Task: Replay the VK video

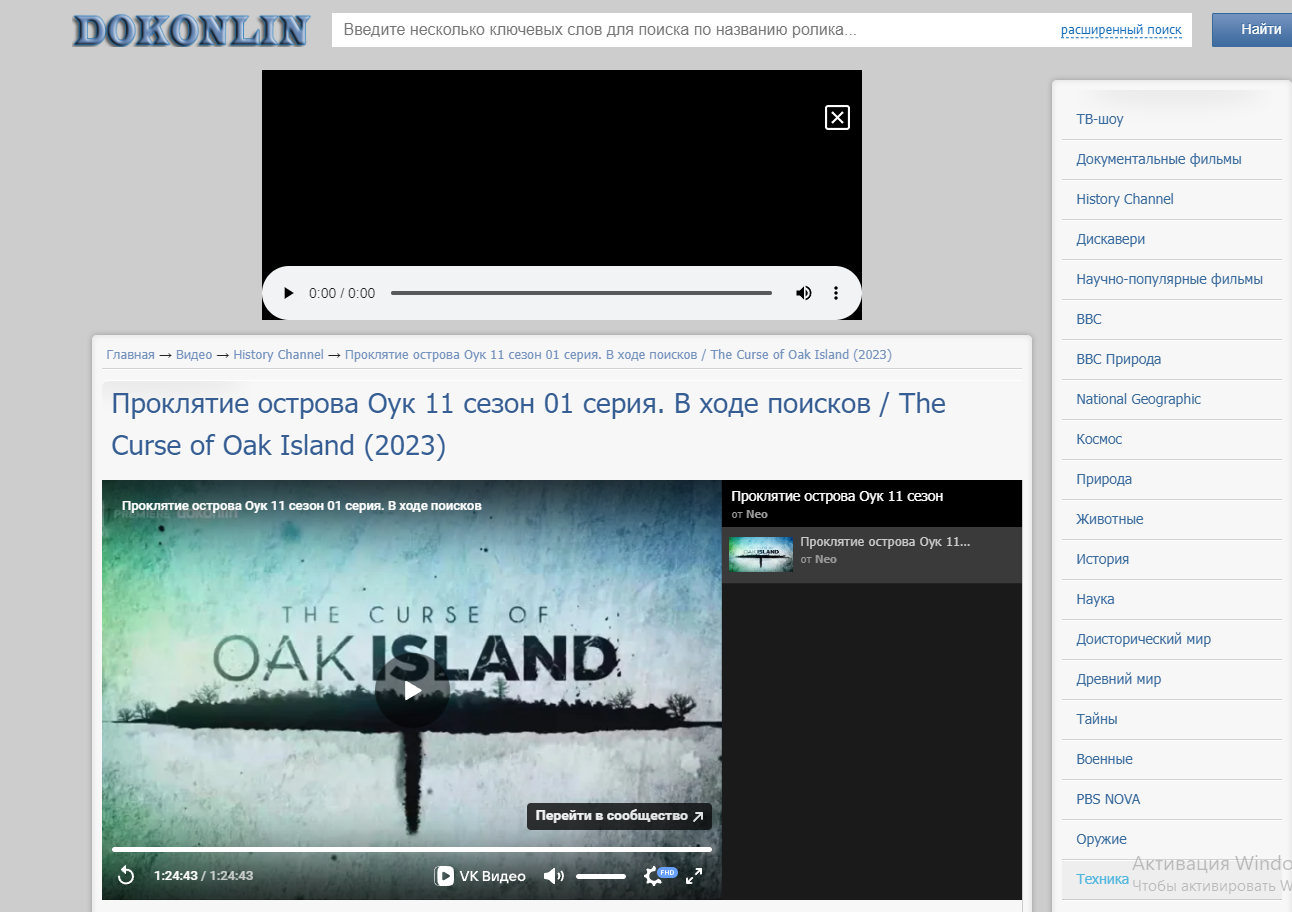Action: (x=126, y=876)
